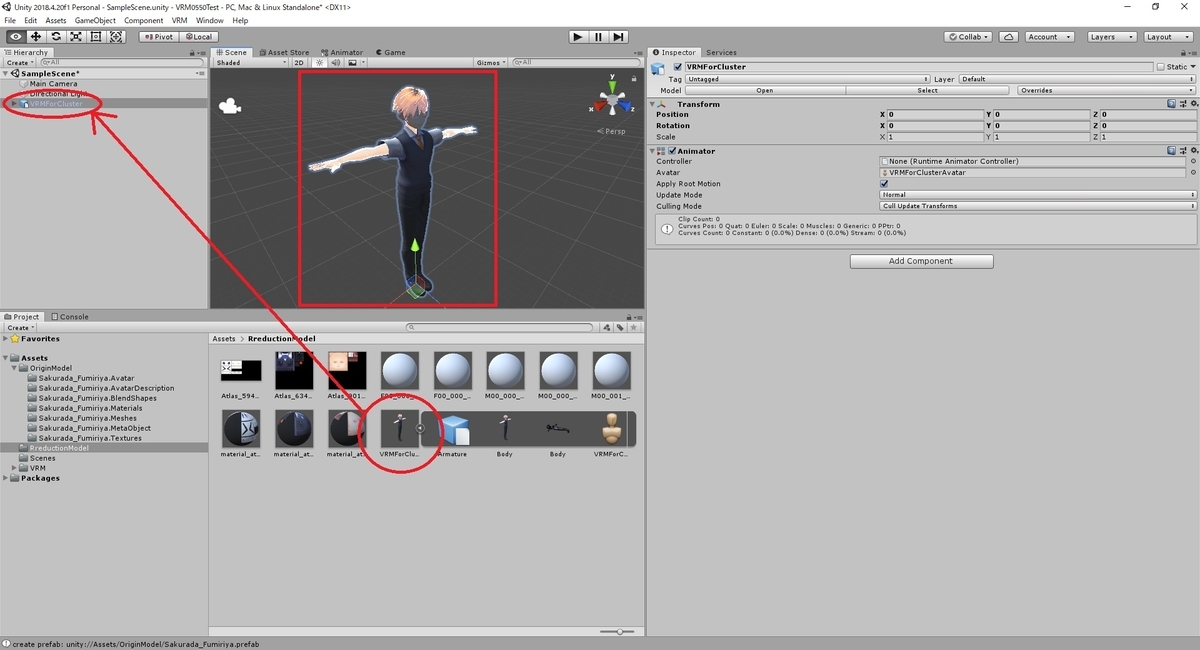
Task: Select the Rect transform tool
Action: coord(96,37)
